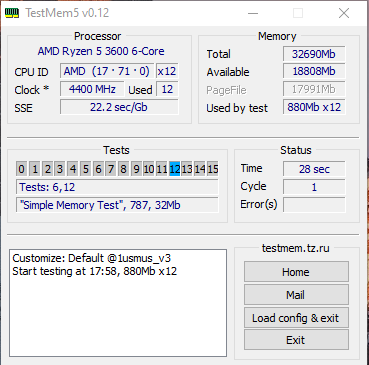This screenshot has width=369, height=365.
Task: Click Used by test value 880Mb x12
Action: tap(314, 107)
